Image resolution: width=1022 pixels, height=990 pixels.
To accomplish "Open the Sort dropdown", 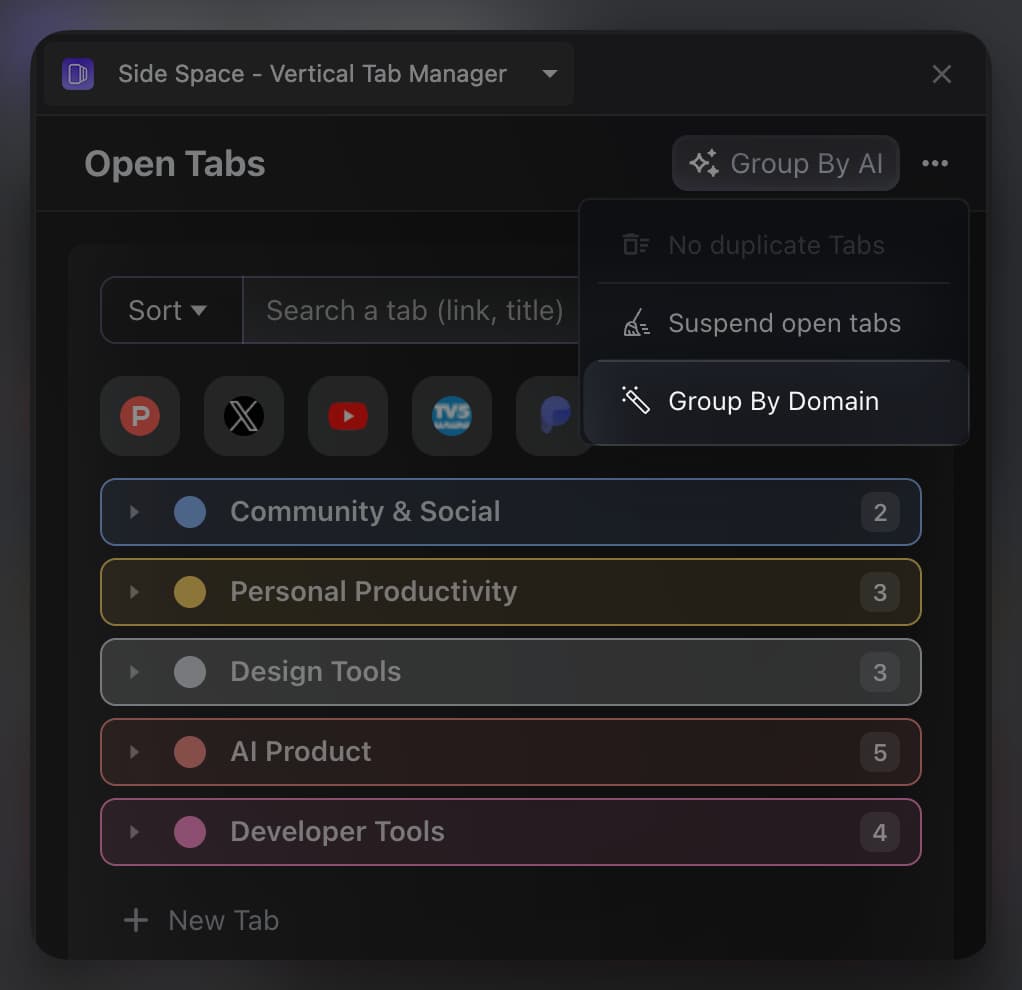I will click(170, 310).
